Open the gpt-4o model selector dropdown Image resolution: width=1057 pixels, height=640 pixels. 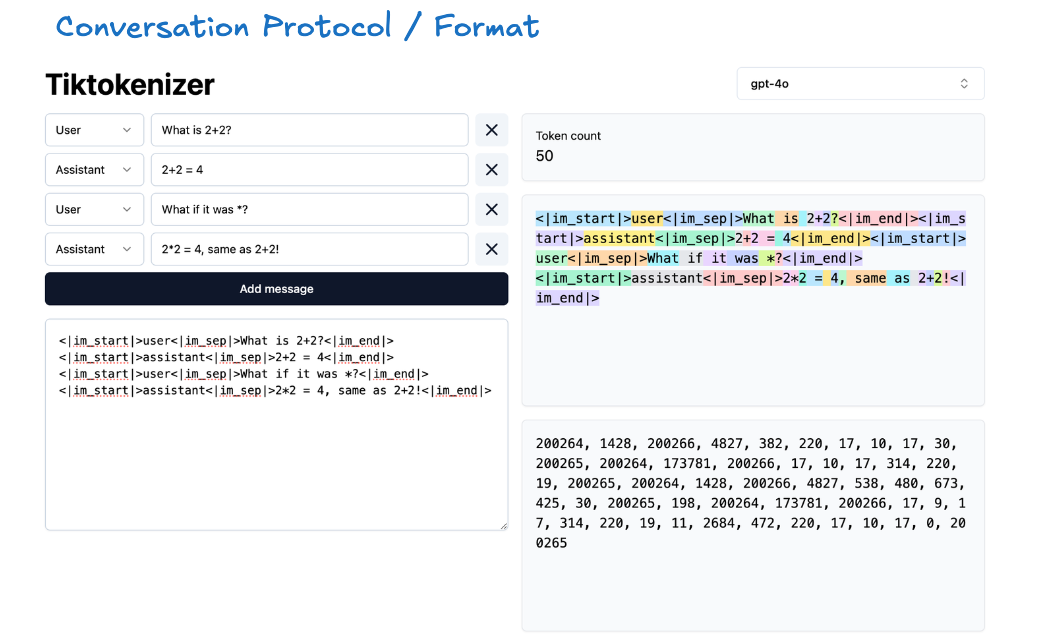[860, 84]
